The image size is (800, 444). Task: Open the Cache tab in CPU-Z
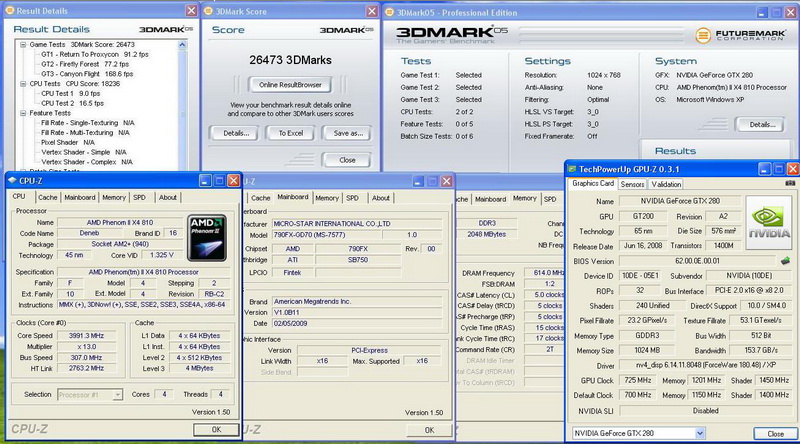(48, 197)
